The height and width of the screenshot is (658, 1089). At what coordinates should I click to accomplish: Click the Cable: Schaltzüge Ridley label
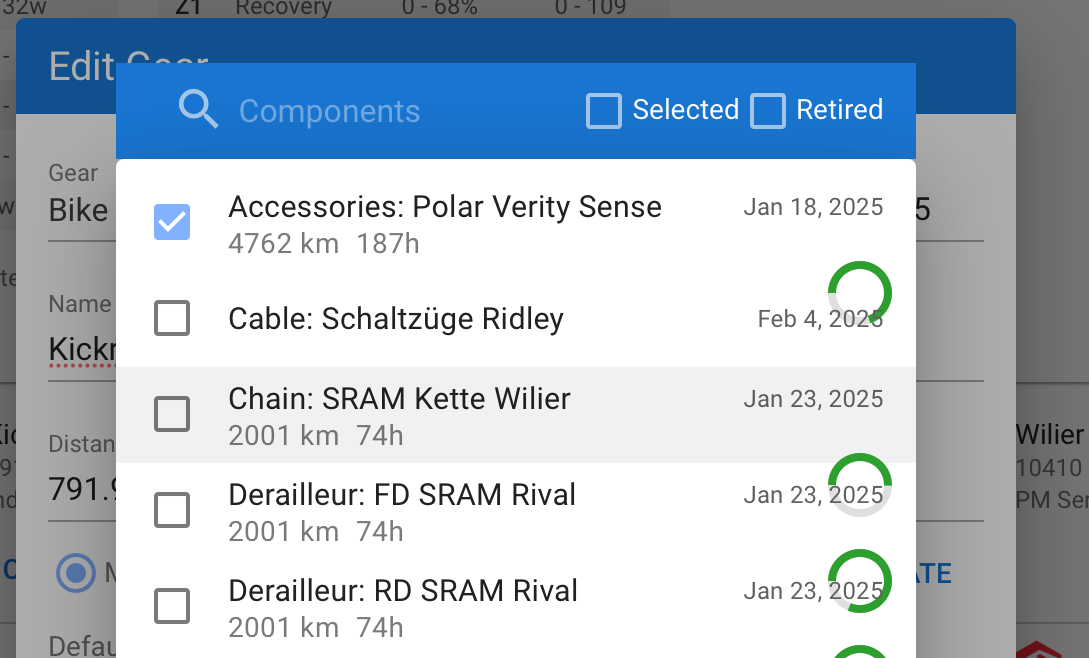point(396,319)
